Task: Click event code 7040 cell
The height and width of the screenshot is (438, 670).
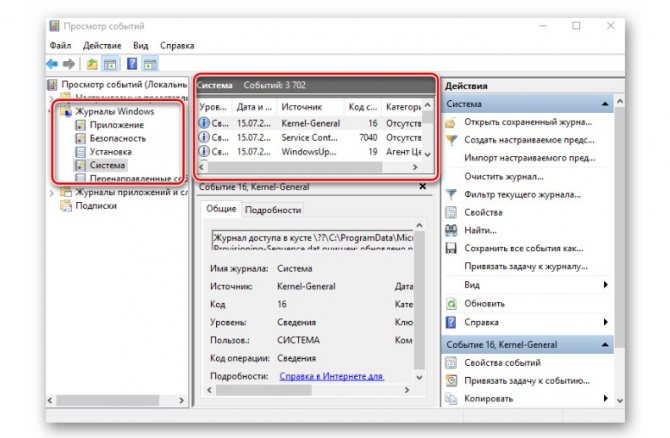Action: click(368, 138)
